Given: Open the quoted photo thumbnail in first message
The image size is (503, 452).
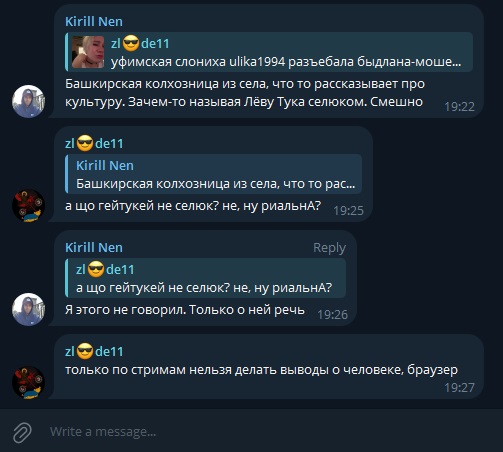Looking at the screenshot, I should pyautogui.click(x=88, y=52).
